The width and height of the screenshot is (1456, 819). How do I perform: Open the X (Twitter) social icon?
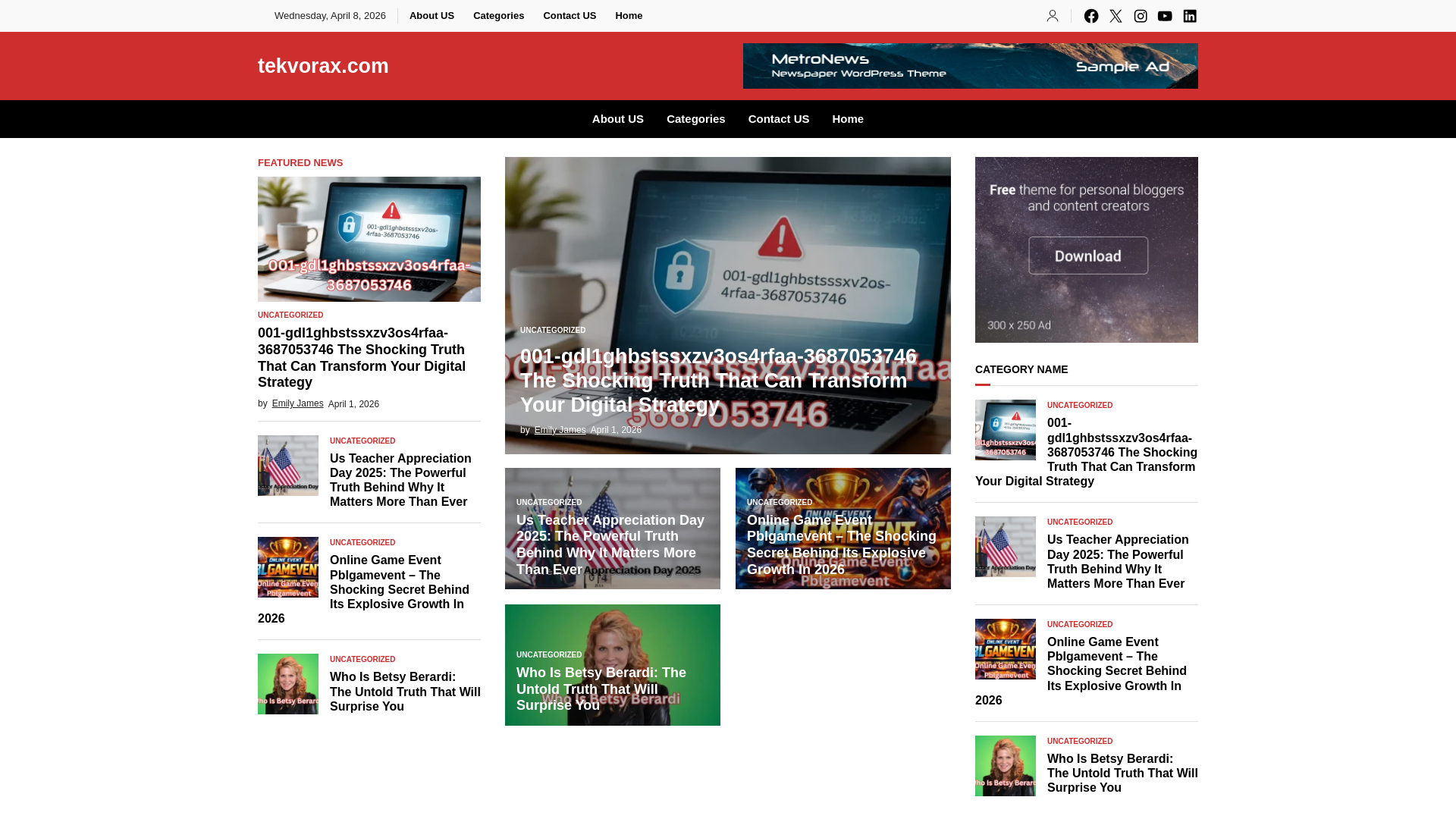tap(1116, 16)
